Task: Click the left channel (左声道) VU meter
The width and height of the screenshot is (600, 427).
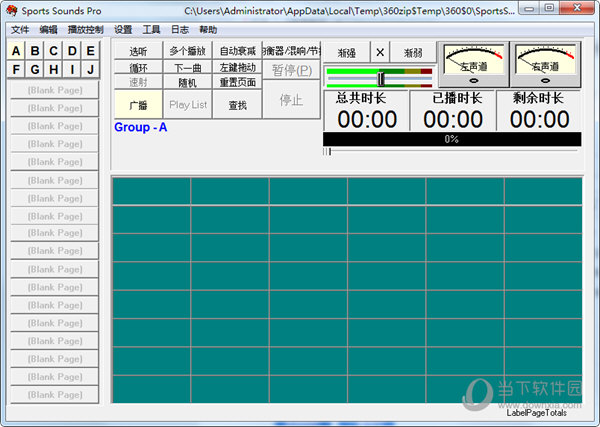Action: 474,65
